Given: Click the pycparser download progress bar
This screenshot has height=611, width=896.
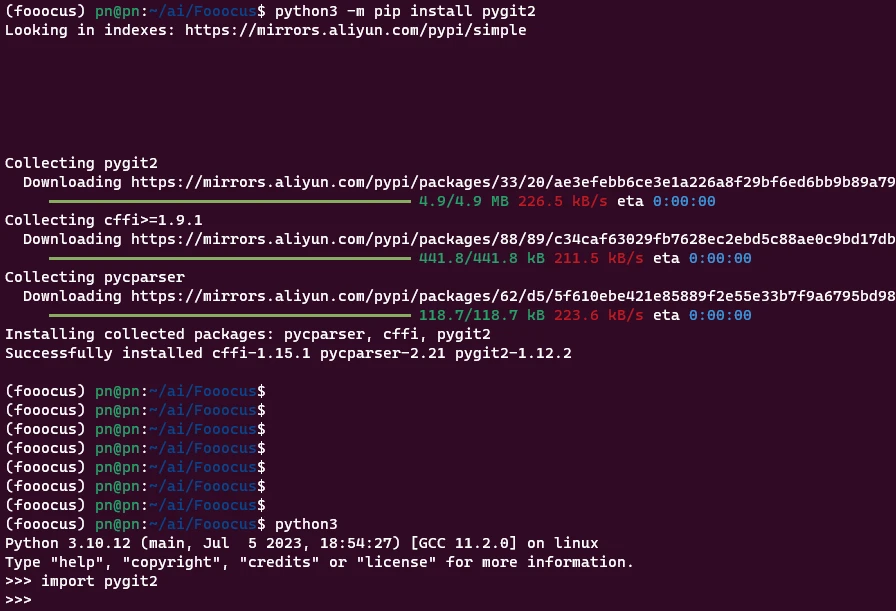Looking at the screenshot, I should 230,316.
